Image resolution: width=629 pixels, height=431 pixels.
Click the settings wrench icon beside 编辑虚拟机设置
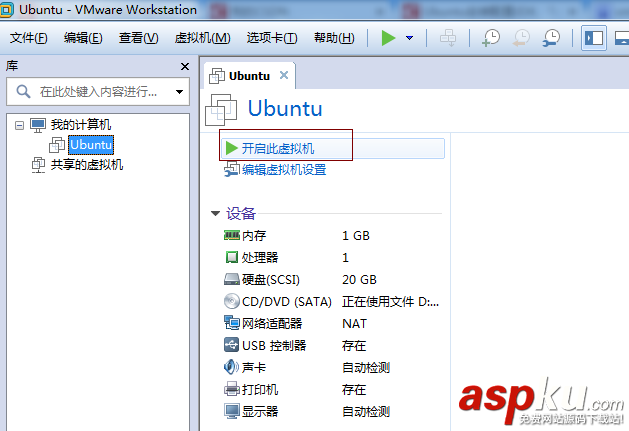point(231,169)
